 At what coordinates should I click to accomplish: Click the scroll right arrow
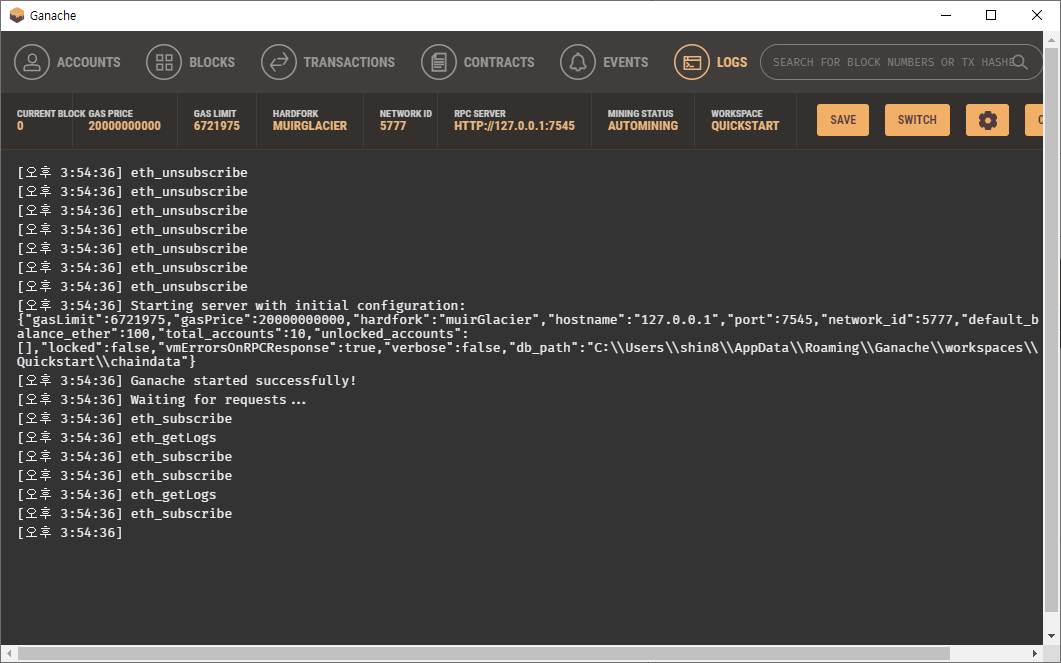pyautogui.click(x=1035, y=654)
